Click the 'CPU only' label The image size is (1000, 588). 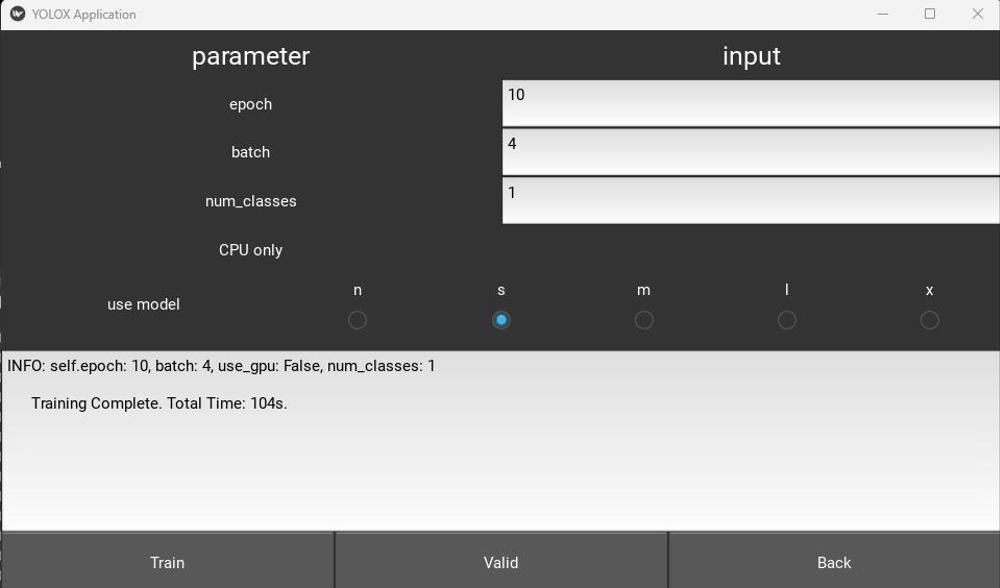click(x=251, y=250)
